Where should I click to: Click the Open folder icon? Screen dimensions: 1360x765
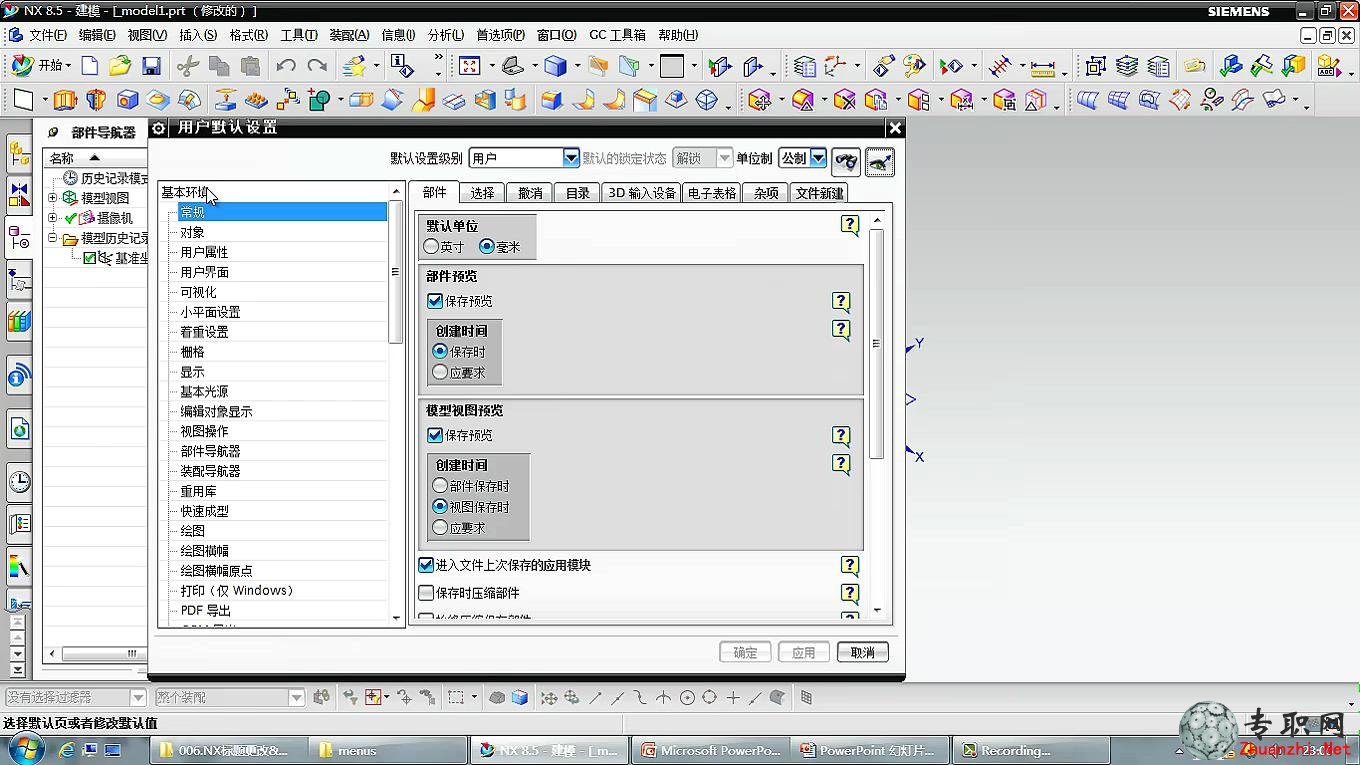click(120, 66)
